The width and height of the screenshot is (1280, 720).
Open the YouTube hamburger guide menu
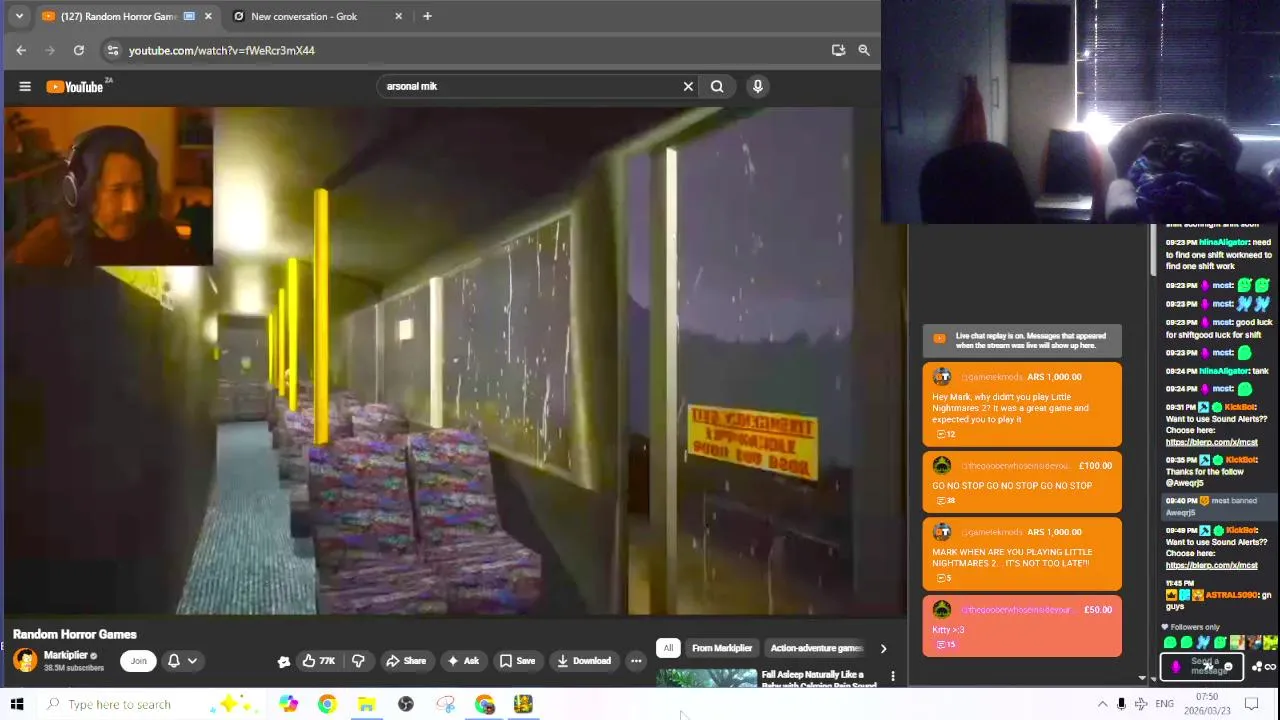25,86
